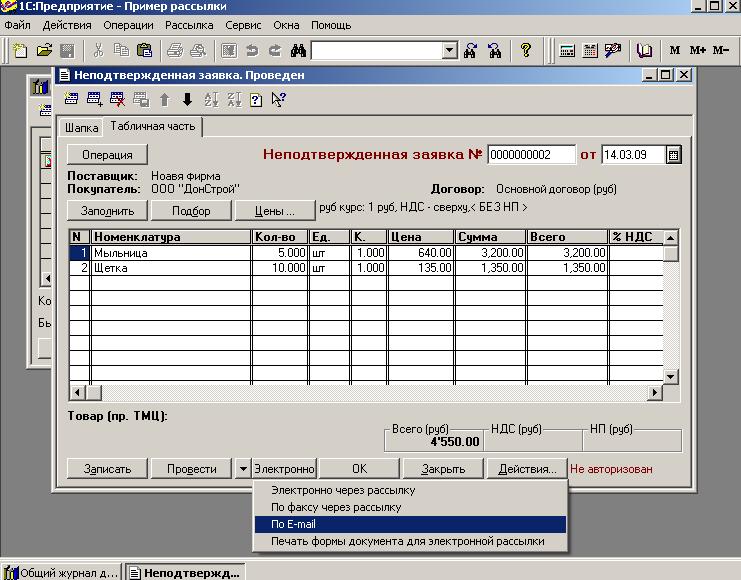Image resolution: width=741 pixels, height=580 pixels.
Task: Click the Paste clipboard icon
Action: [144, 50]
